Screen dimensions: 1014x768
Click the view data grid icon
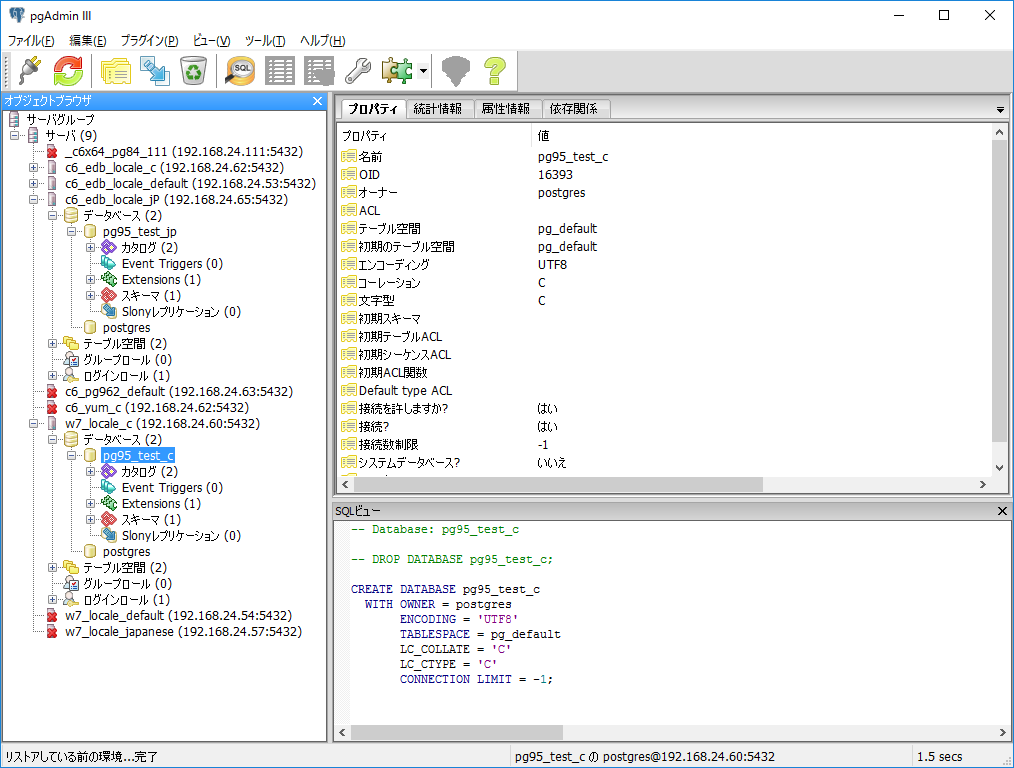click(280, 70)
